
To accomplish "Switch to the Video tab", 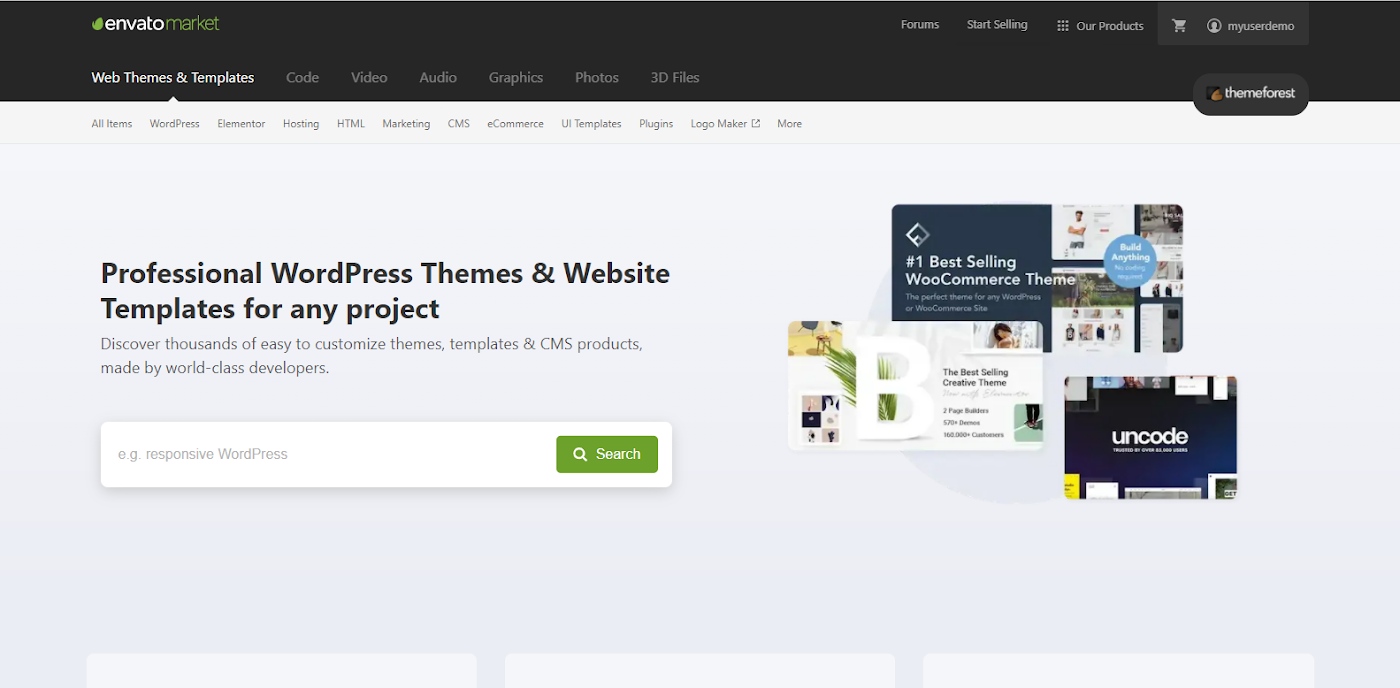I will tap(369, 78).
